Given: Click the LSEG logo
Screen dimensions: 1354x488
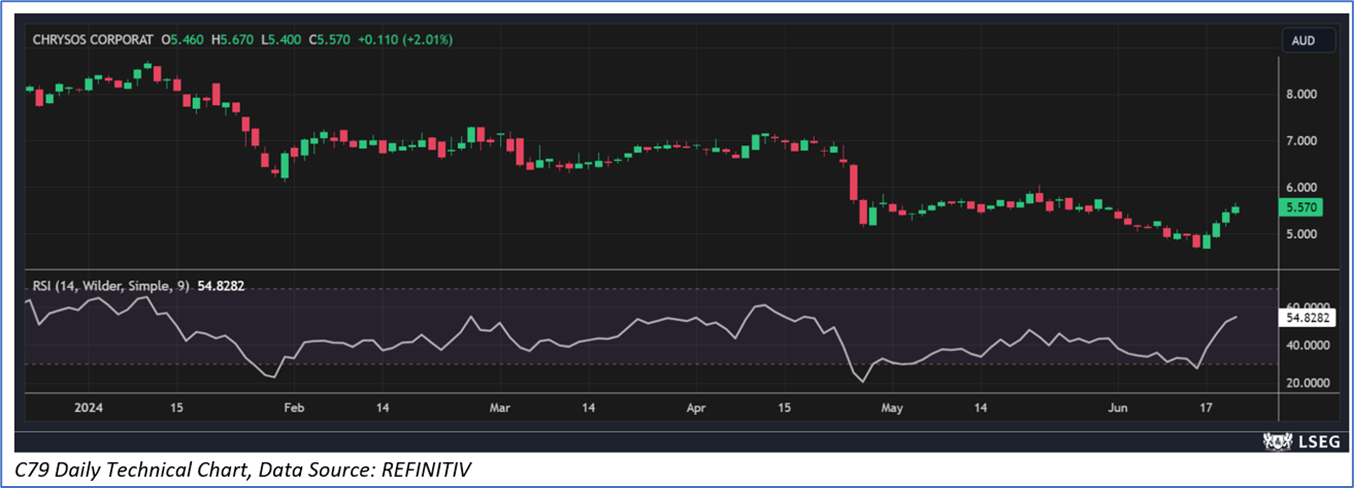Looking at the screenshot, I should click(1300, 441).
